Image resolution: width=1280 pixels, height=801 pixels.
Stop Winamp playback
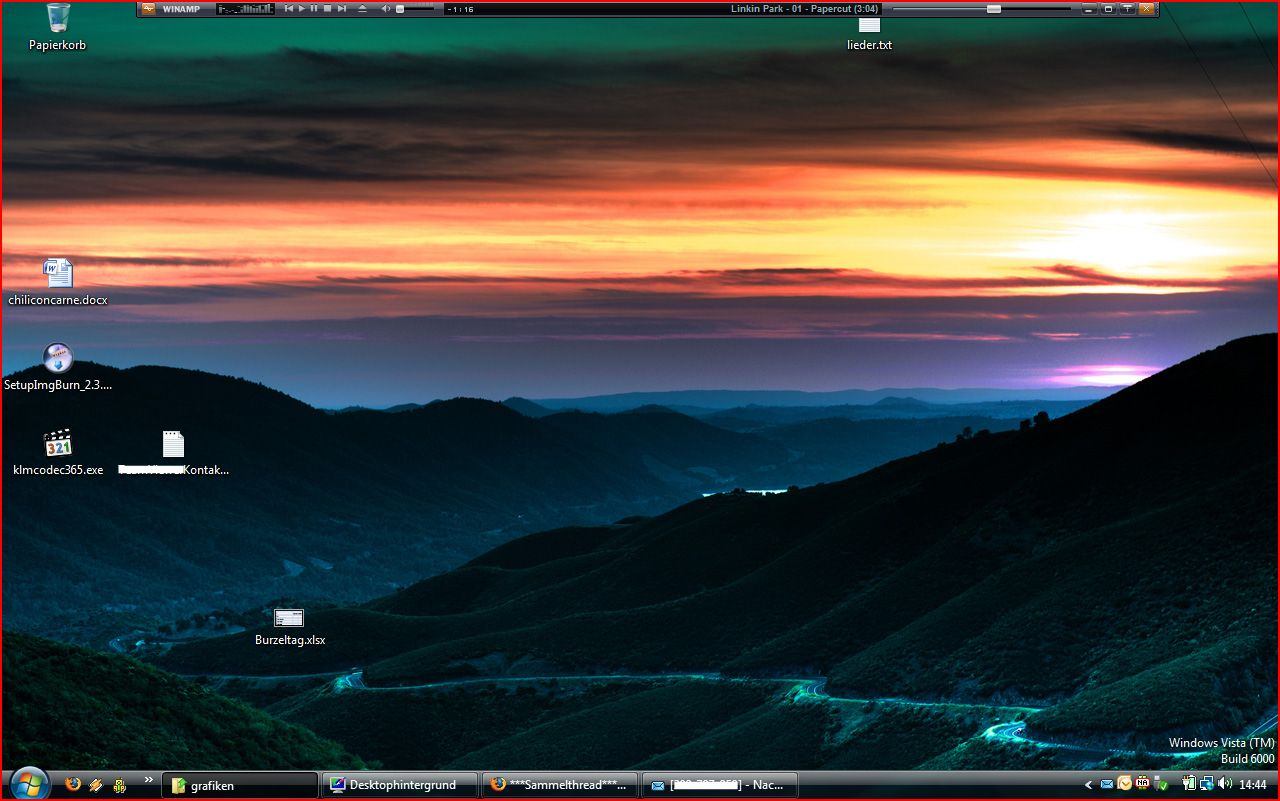328,8
